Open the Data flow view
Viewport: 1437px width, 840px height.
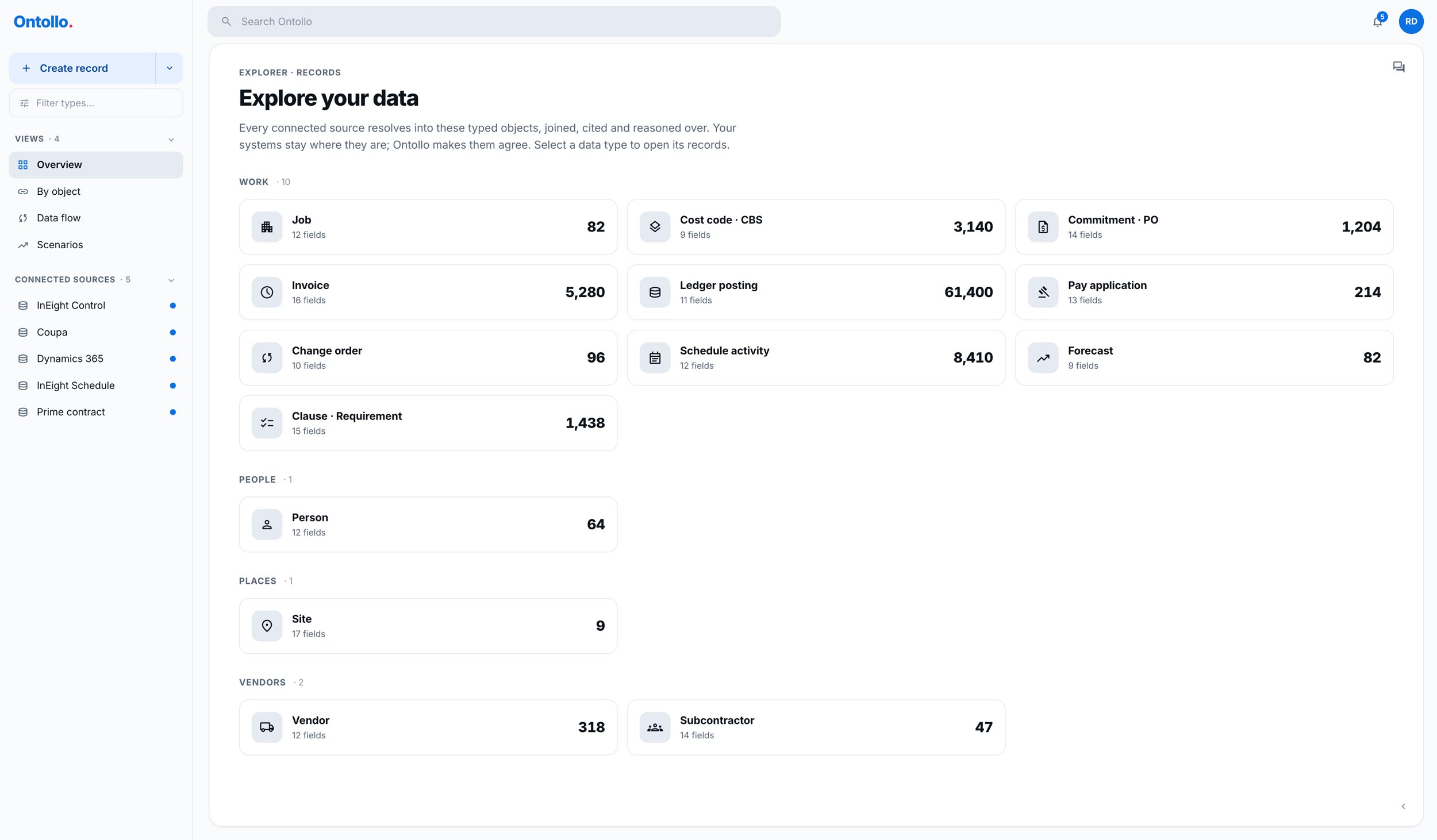96,218
